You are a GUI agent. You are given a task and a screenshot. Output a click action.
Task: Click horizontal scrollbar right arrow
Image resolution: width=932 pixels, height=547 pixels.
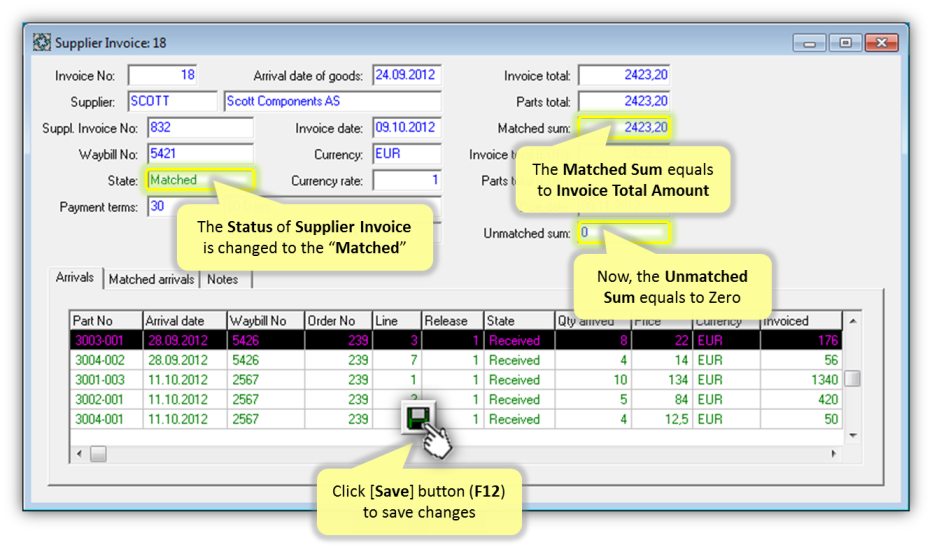(834, 454)
